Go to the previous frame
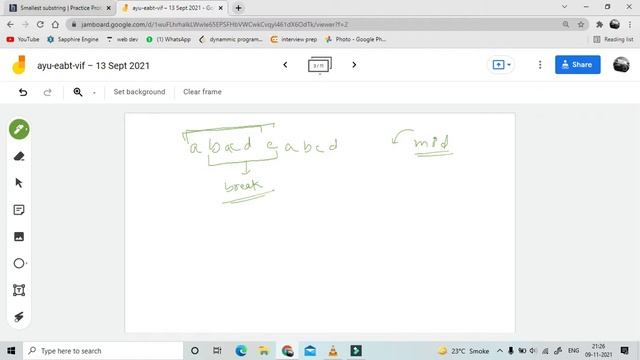Screen dimensions: 640x360 [285, 64]
